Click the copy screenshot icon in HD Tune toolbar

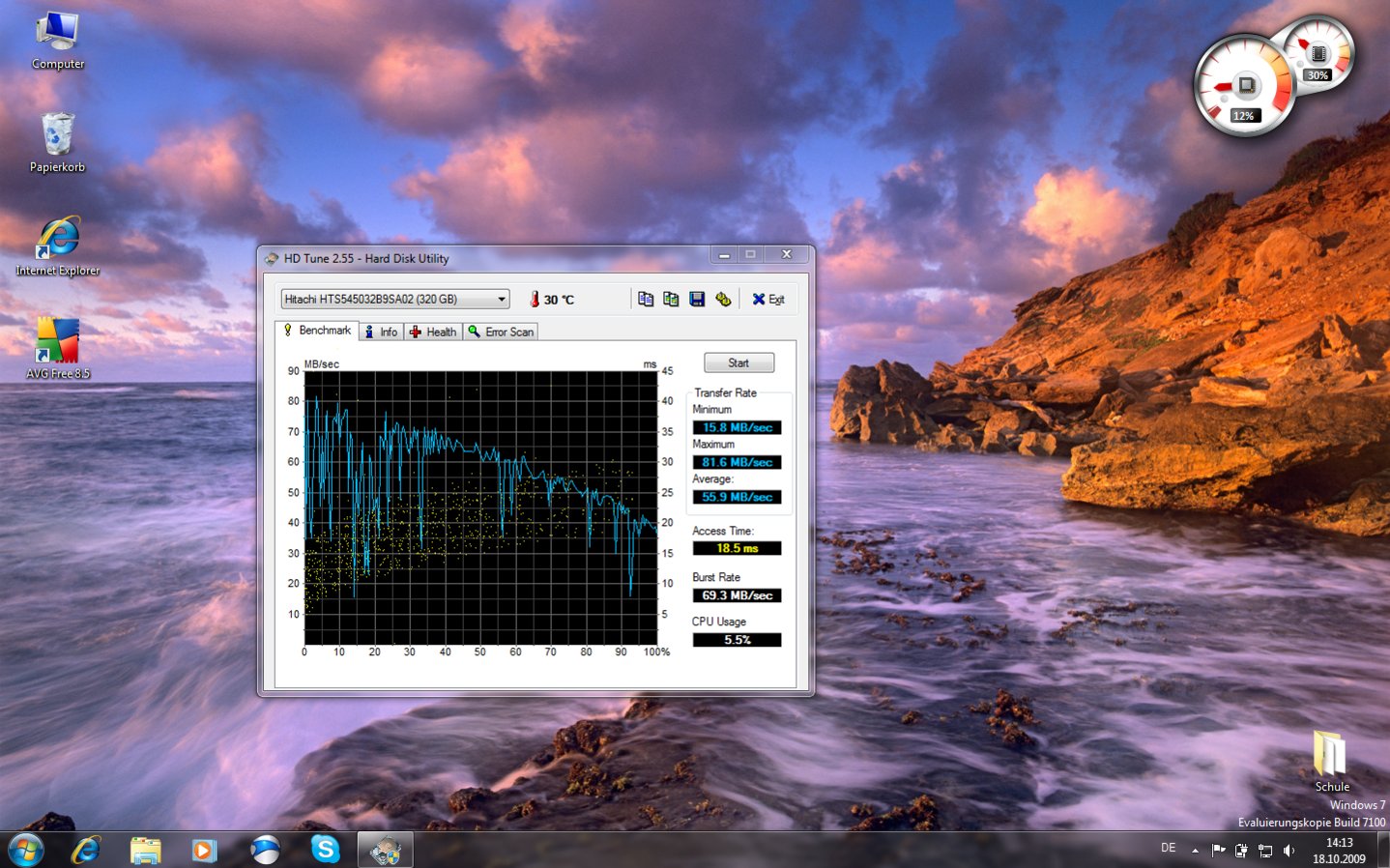click(x=671, y=300)
